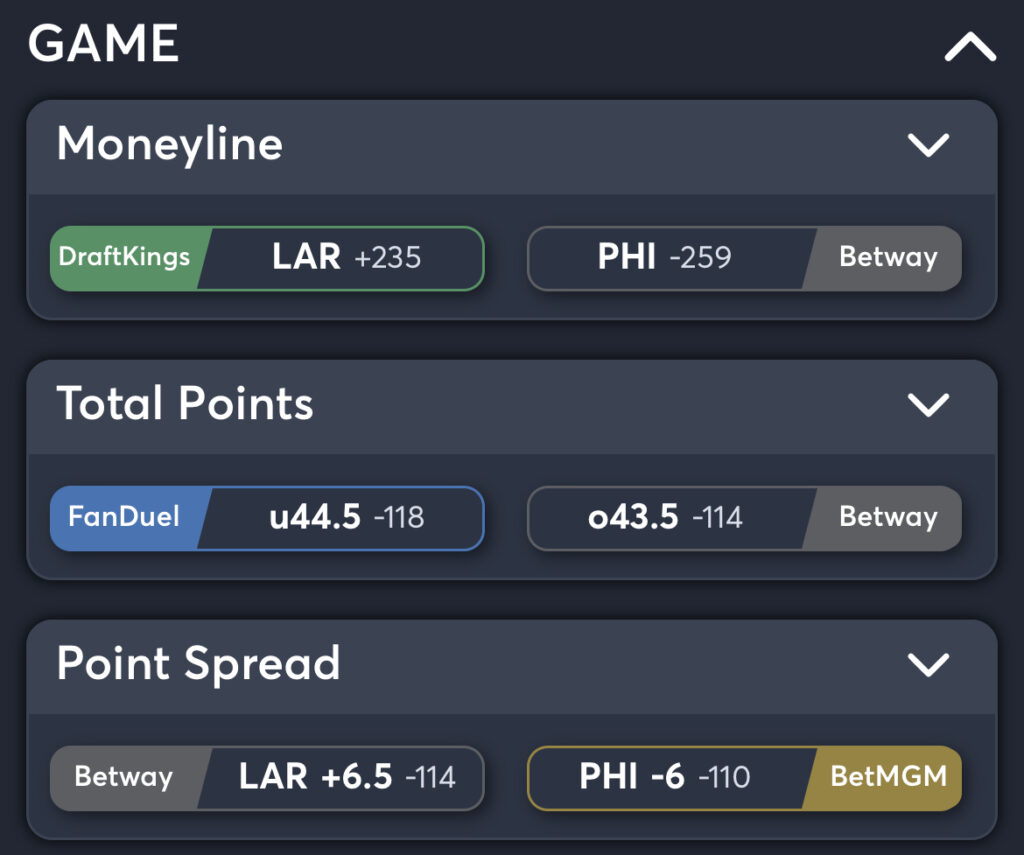This screenshot has height=855, width=1024.
Task: Click the Total Points section title
Action: pos(185,404)
